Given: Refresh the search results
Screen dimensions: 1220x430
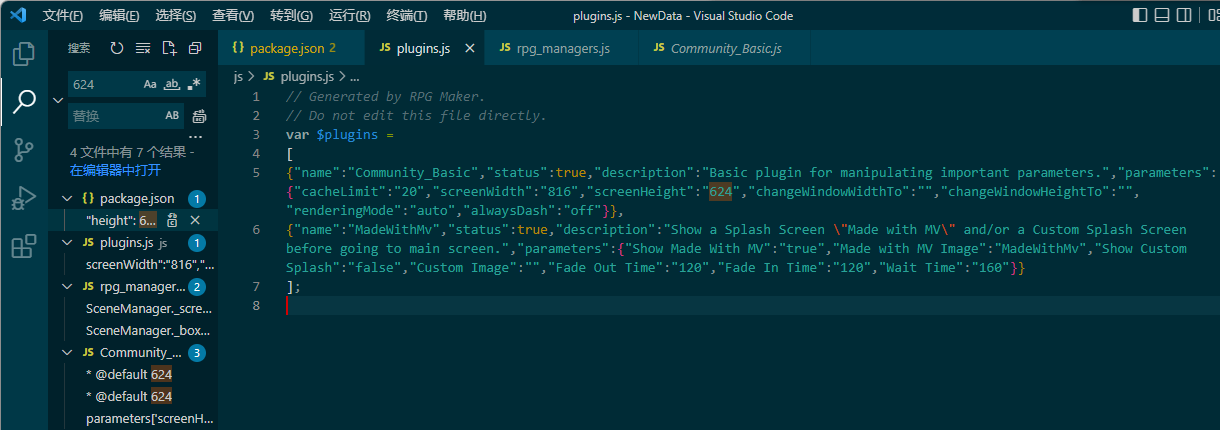Looking at the screenshot, I should click(117, 48).
